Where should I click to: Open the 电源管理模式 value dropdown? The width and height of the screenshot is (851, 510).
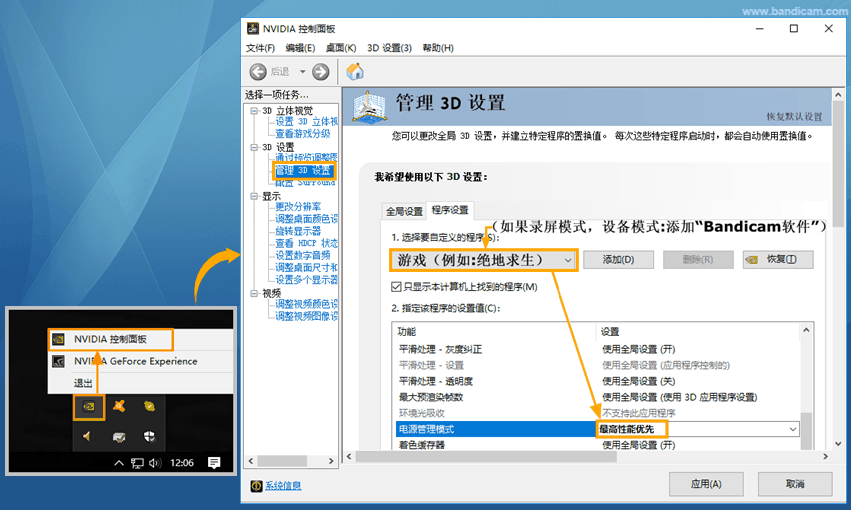(x=793, y=429)
